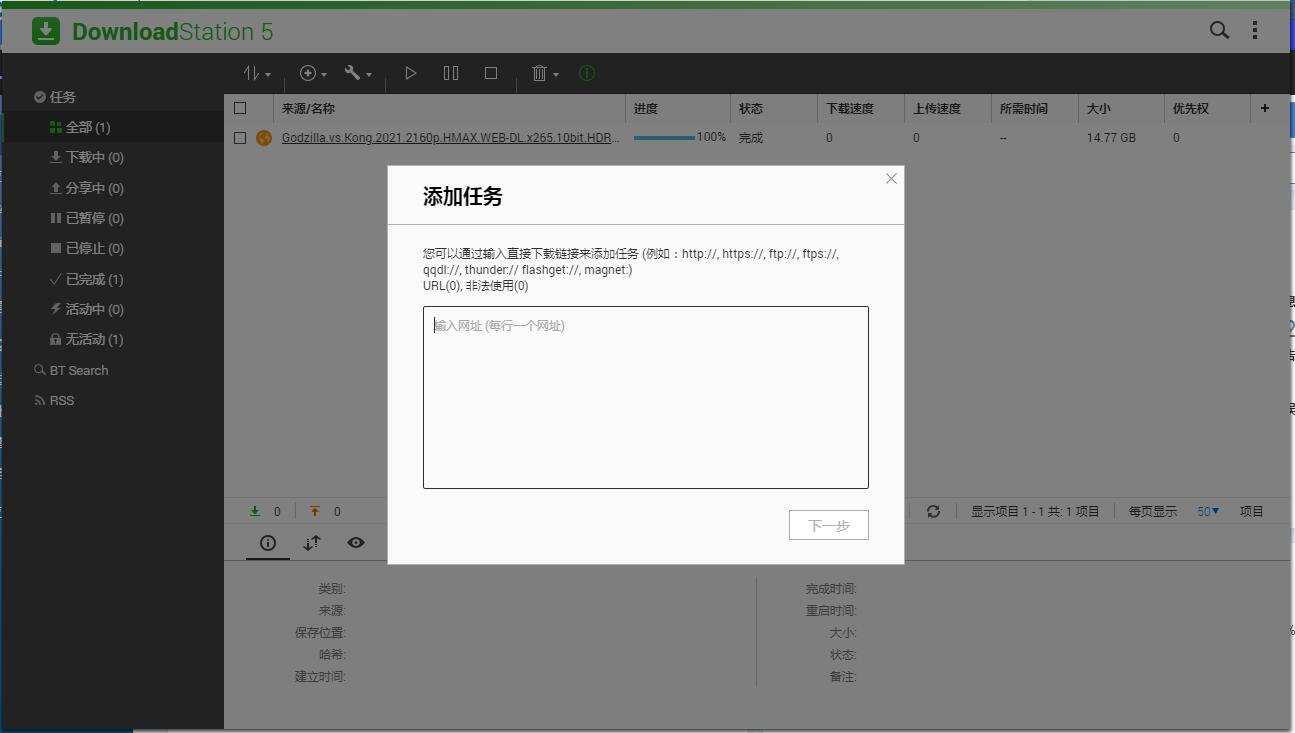1295x733 pixels.
Task: Select the RSS sidebar item
Action: click(61, 400)
